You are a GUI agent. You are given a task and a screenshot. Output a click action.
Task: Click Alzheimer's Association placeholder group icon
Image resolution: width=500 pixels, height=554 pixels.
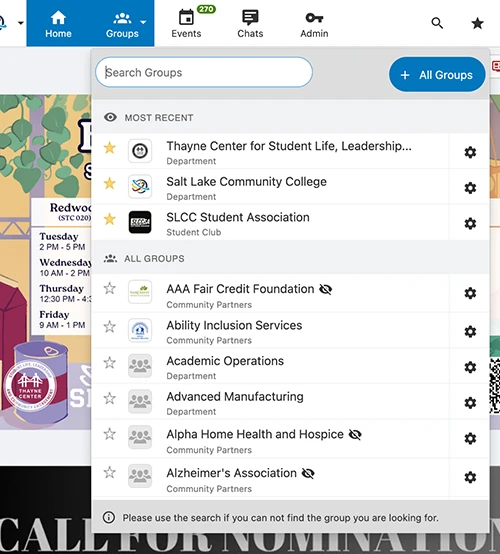click(x=140, y=476)
